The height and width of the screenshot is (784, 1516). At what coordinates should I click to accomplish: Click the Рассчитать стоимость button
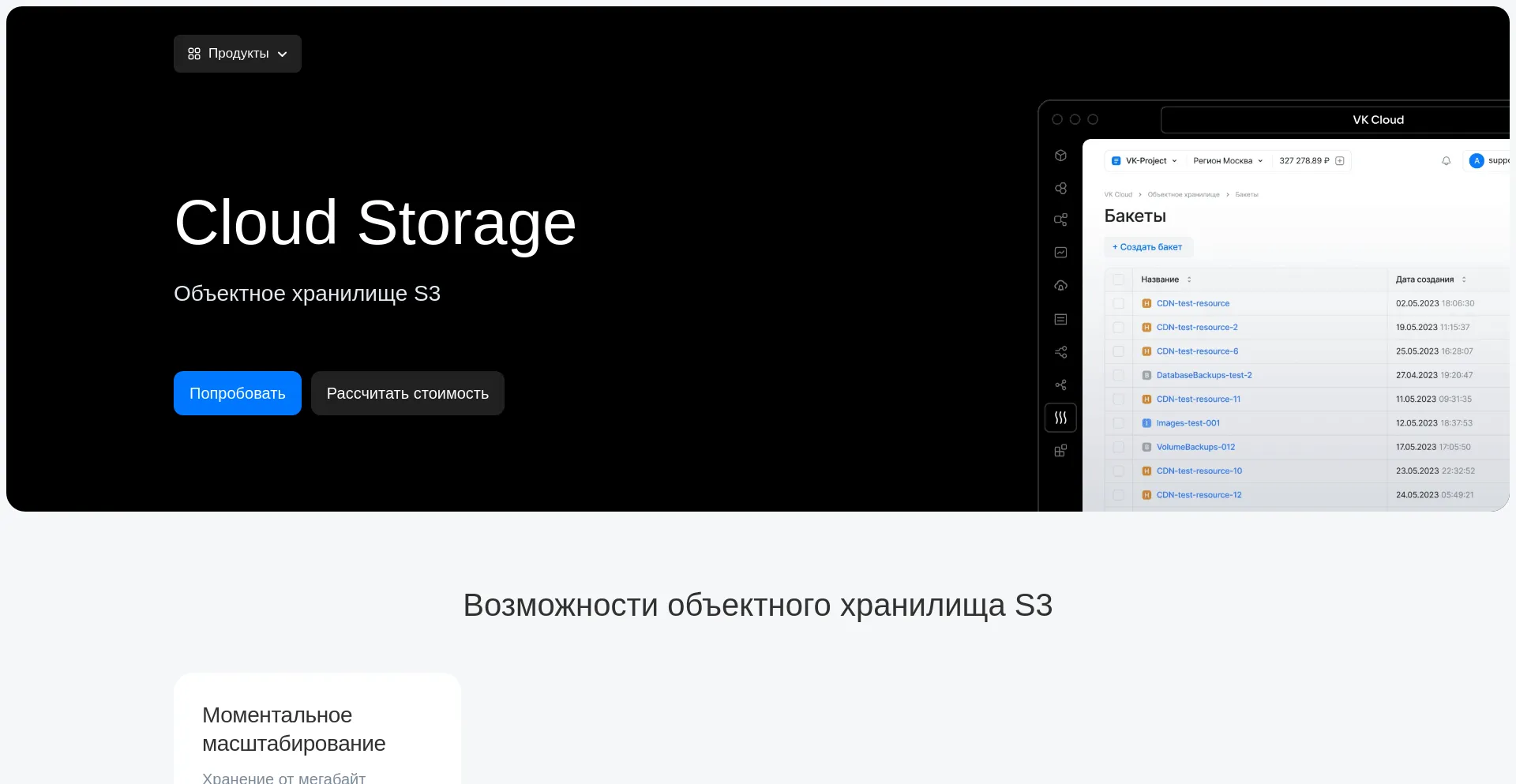407,393
